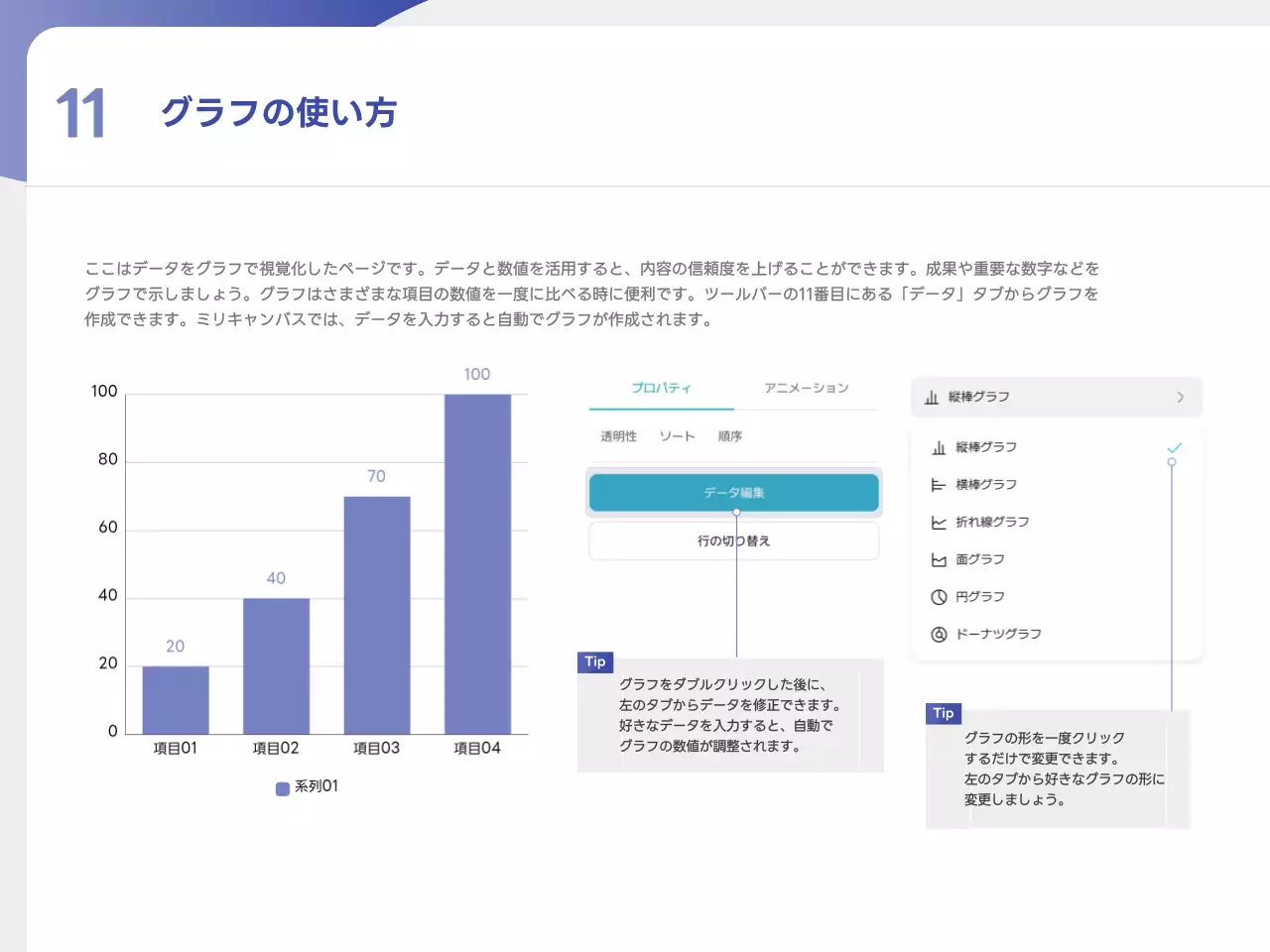Image resolution: width=1270 pixels, height=952 pixels.
Task: Click the chevron arrow on chart selector
Action: (1180, 398)
